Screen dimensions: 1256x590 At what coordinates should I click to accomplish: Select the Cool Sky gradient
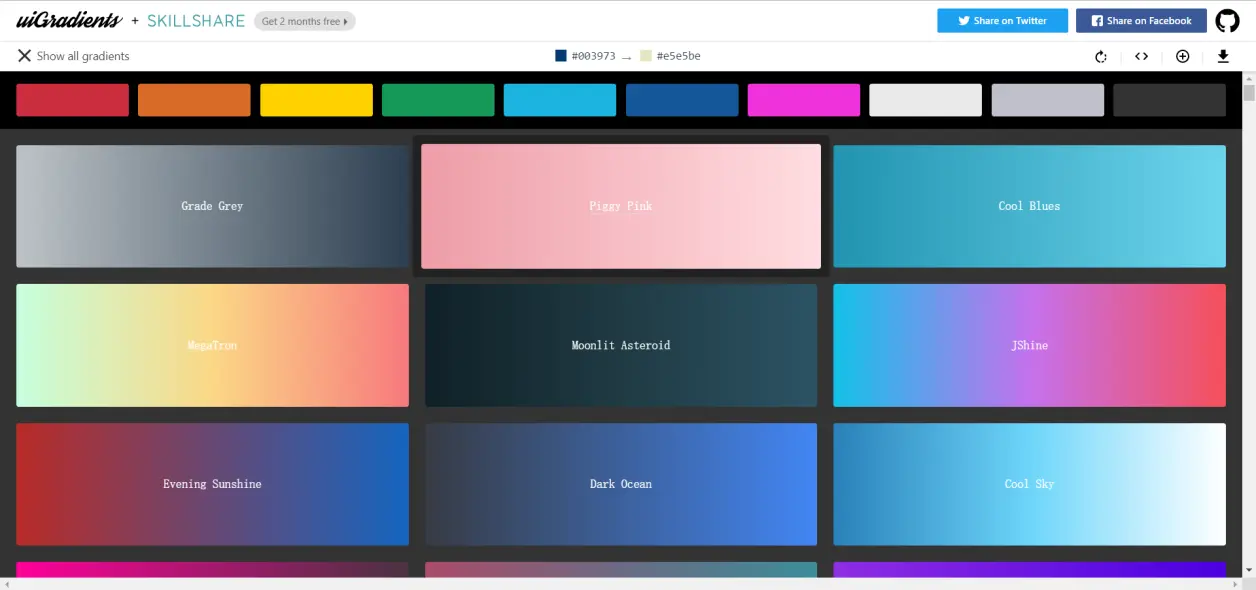click(x=1029, y=484)
